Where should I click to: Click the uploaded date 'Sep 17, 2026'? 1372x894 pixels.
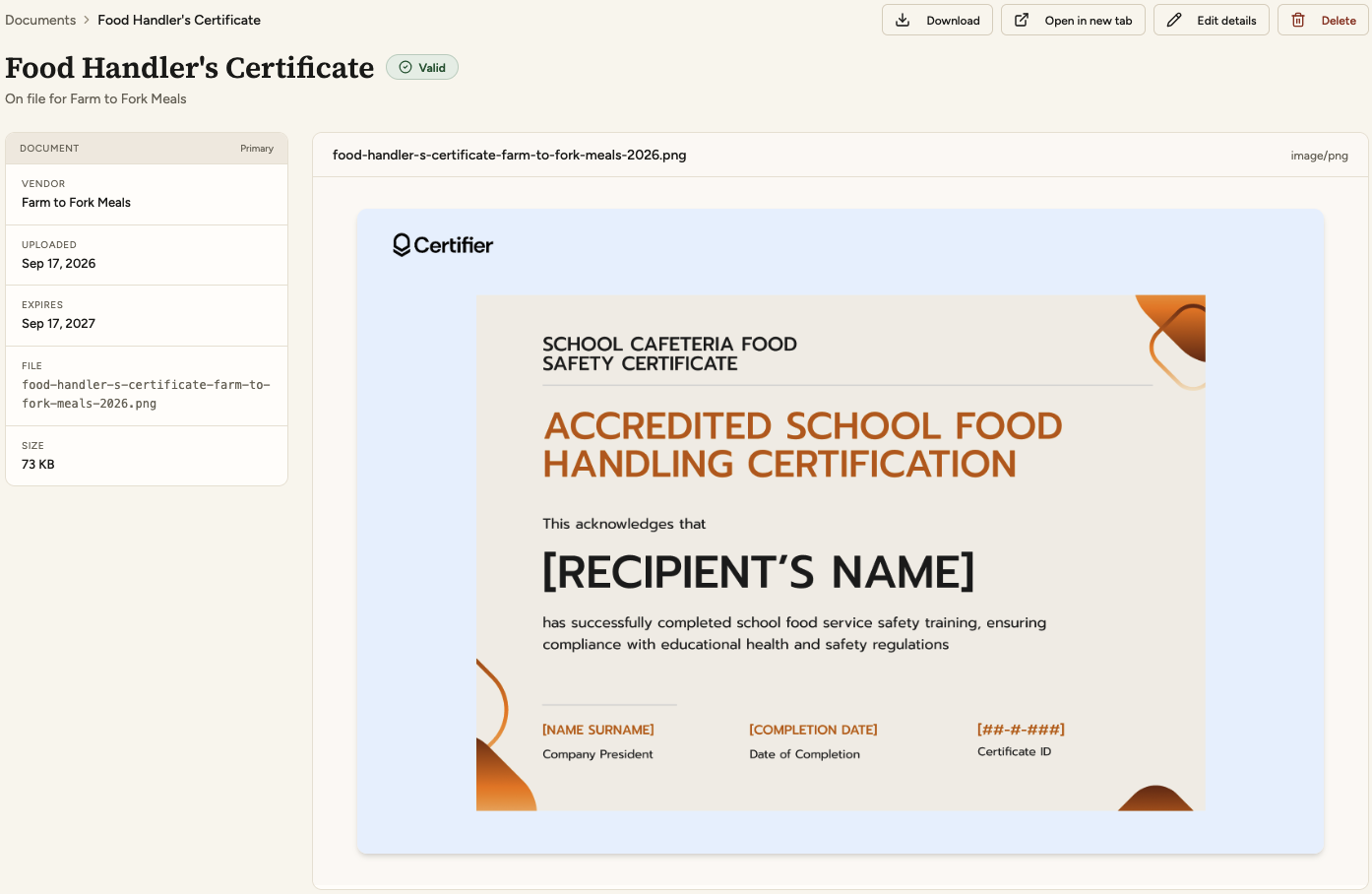pyautogui.click(x=59, y=264)
